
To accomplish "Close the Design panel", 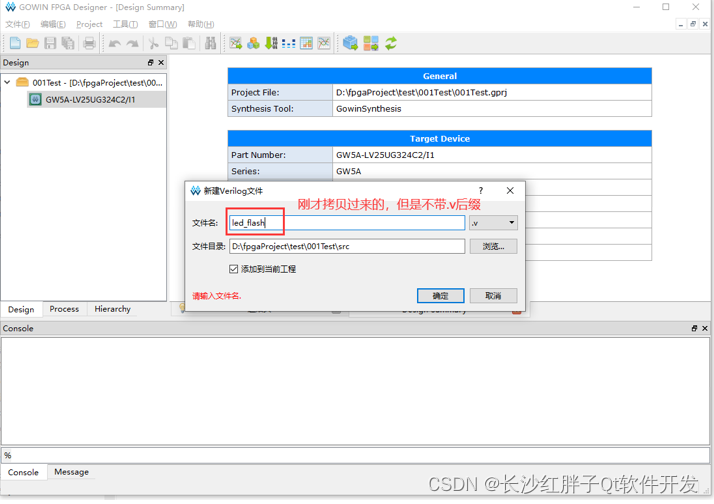I will click(161, 63).
